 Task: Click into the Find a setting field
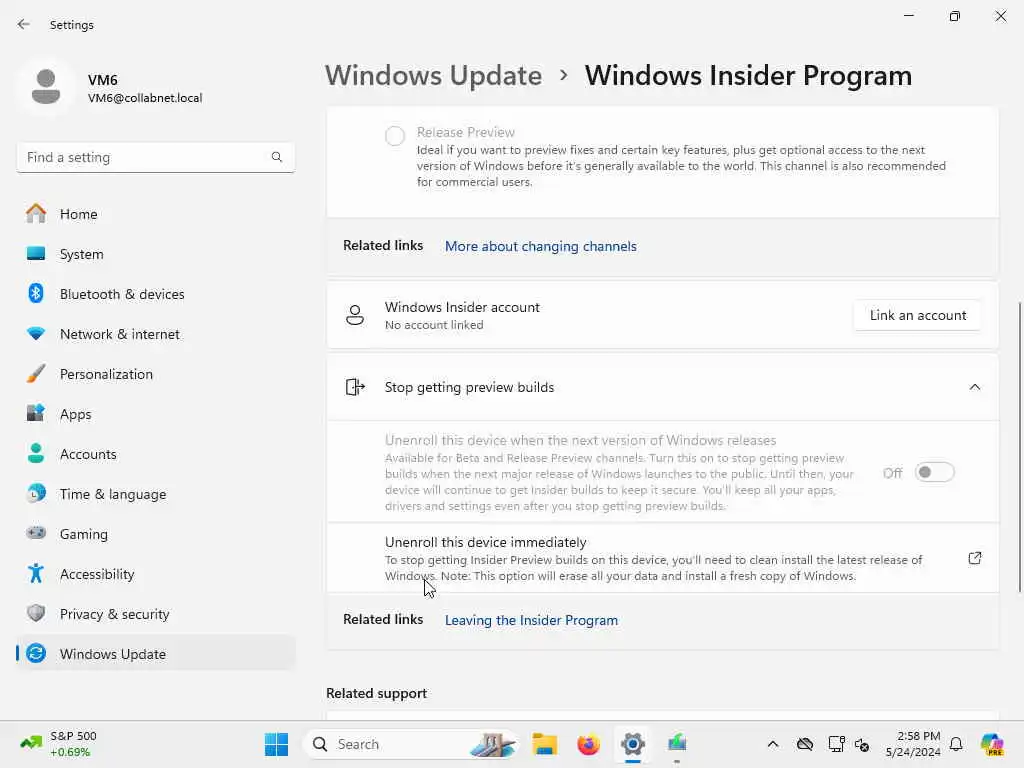pos(155,157)
